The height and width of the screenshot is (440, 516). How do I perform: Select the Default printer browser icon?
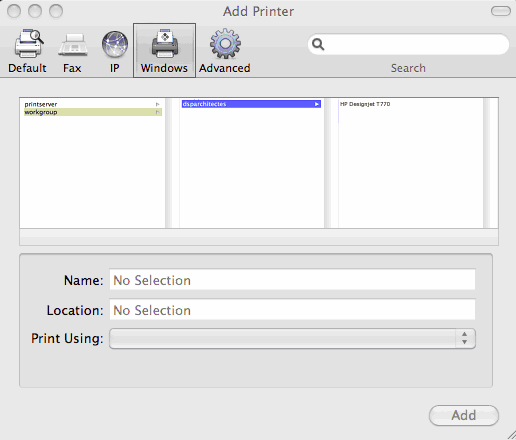pos(29,44)
